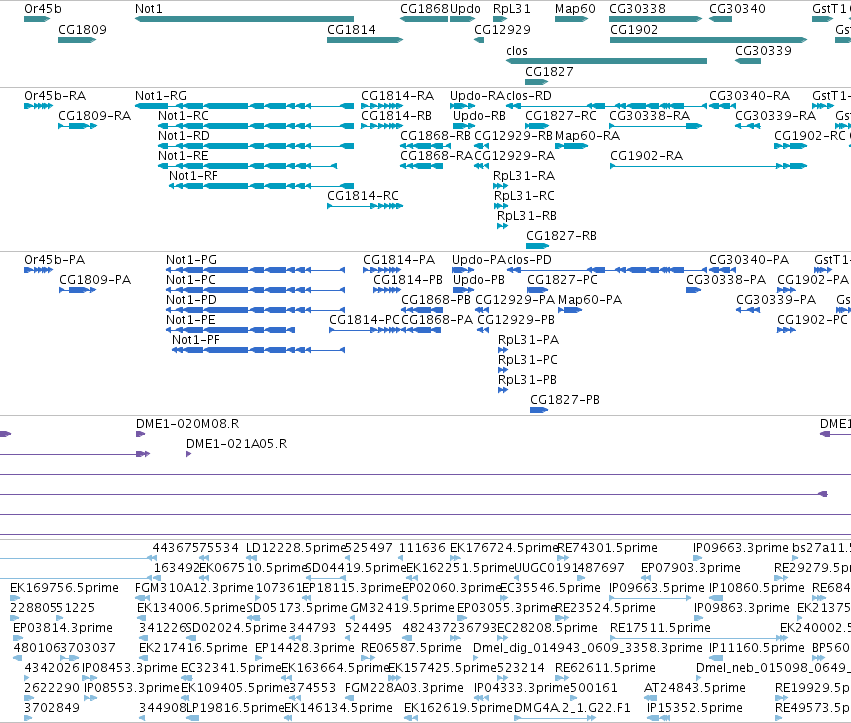
Task: Select transcript CG1814-RC
Action: 363,196
